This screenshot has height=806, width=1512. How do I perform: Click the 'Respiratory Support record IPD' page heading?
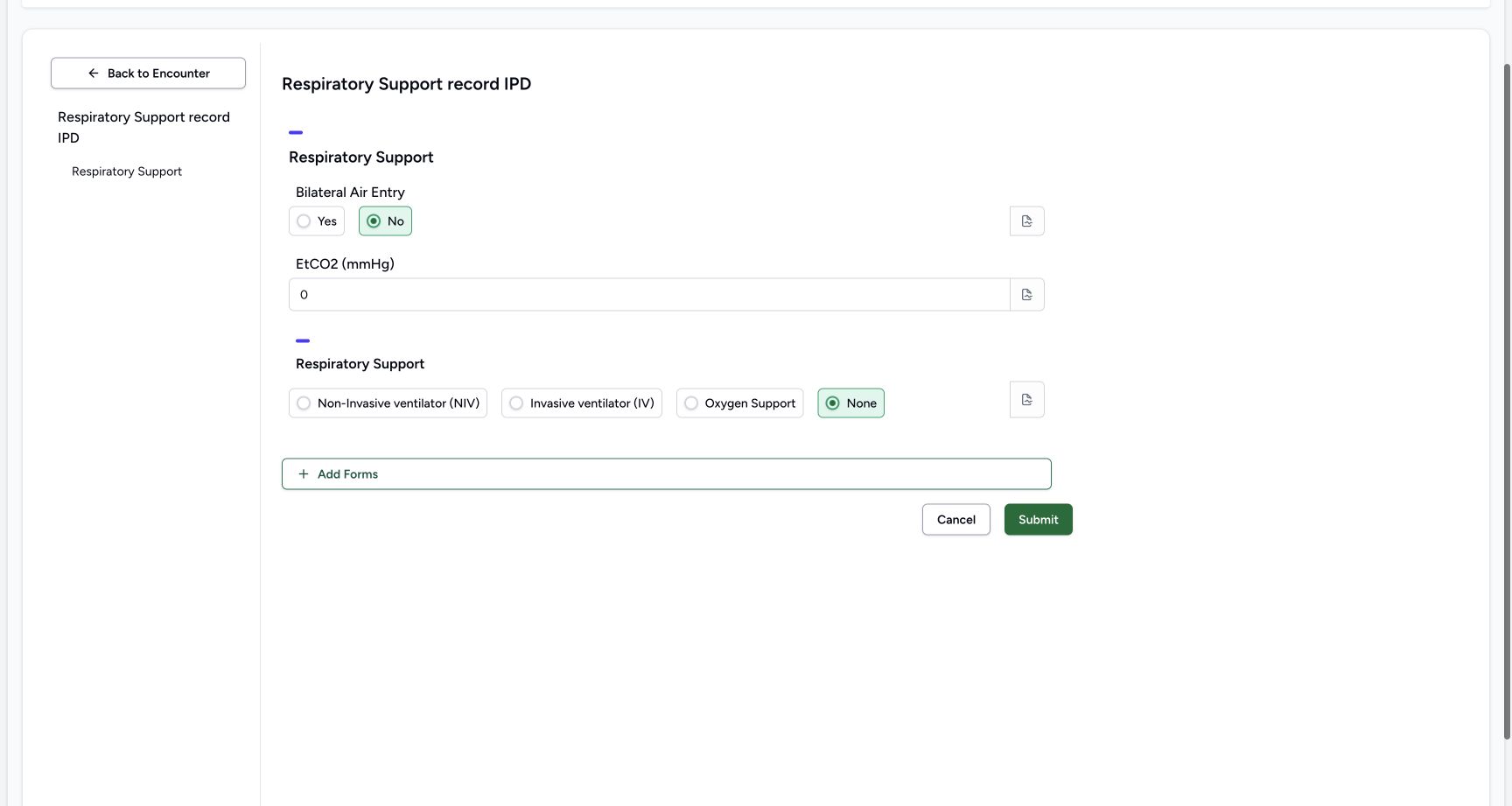pyautogui.click(x=406, y=84)
